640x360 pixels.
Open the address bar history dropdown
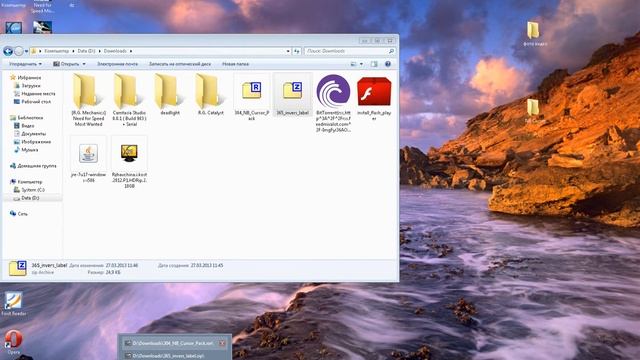(x=288, y=51)
